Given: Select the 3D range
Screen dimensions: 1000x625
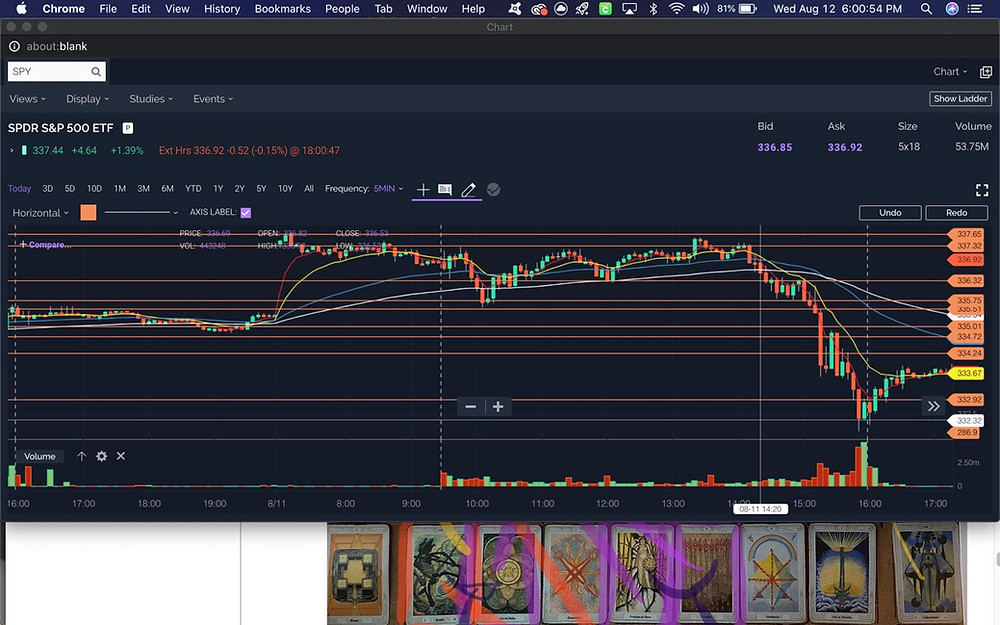Looking at the screenshot, I should (x=48, y=189).
